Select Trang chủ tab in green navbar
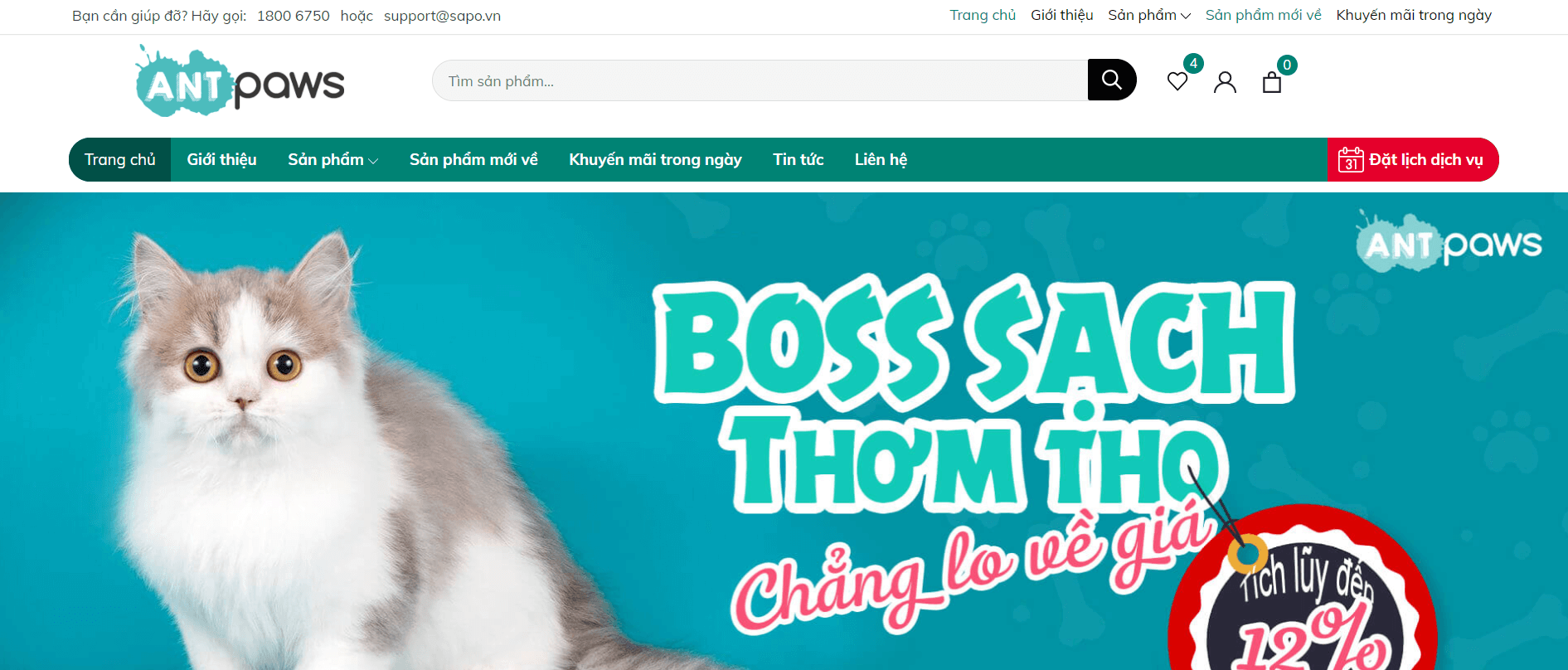This screenshot has height=670, width=1568. (120, 159)
